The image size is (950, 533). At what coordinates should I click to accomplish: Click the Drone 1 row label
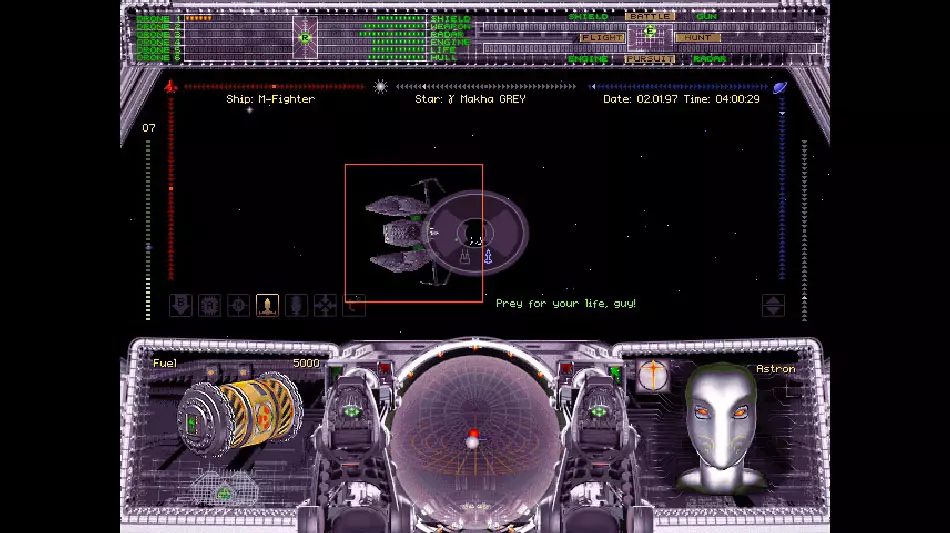[x=158, y=18]
